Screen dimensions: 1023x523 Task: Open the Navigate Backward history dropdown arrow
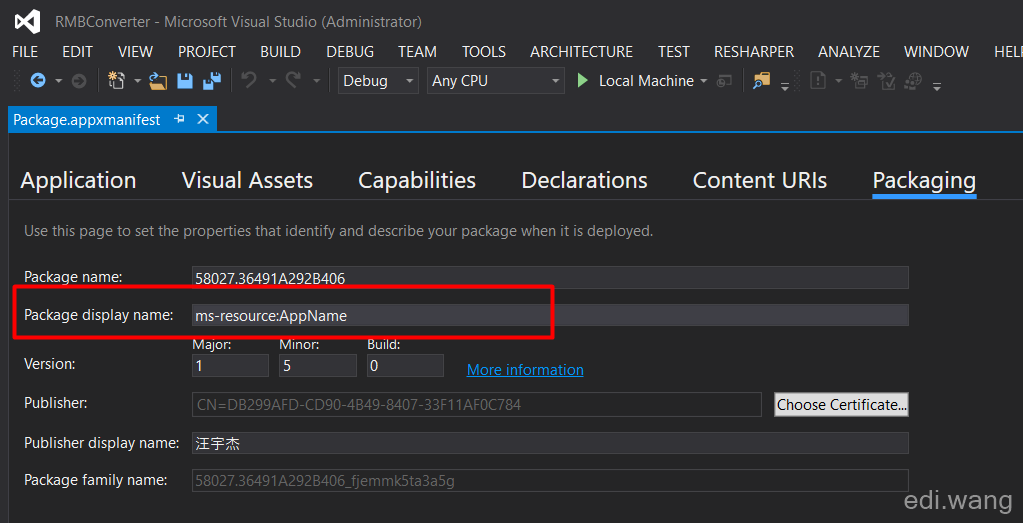(58, 82)
